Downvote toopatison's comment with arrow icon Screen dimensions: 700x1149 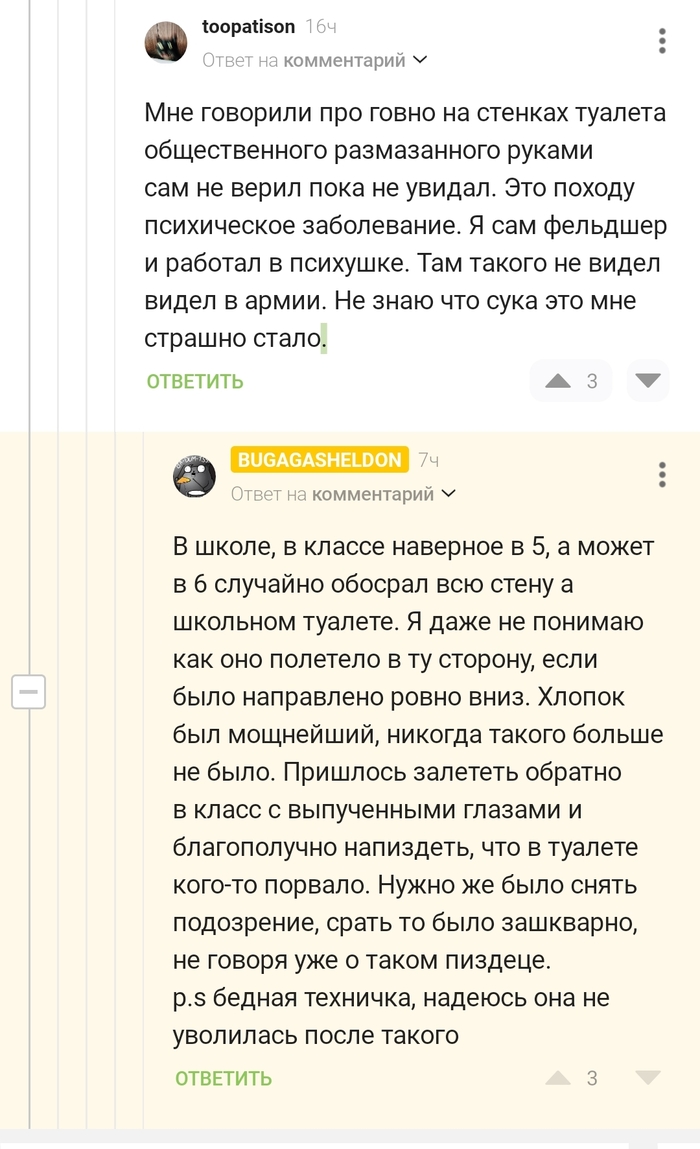646,380
